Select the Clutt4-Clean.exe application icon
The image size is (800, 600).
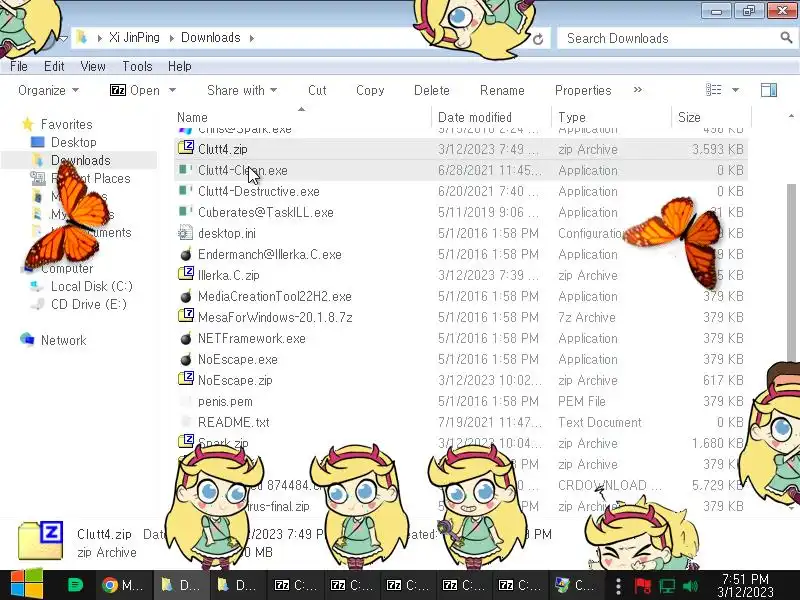pos(186,169)
